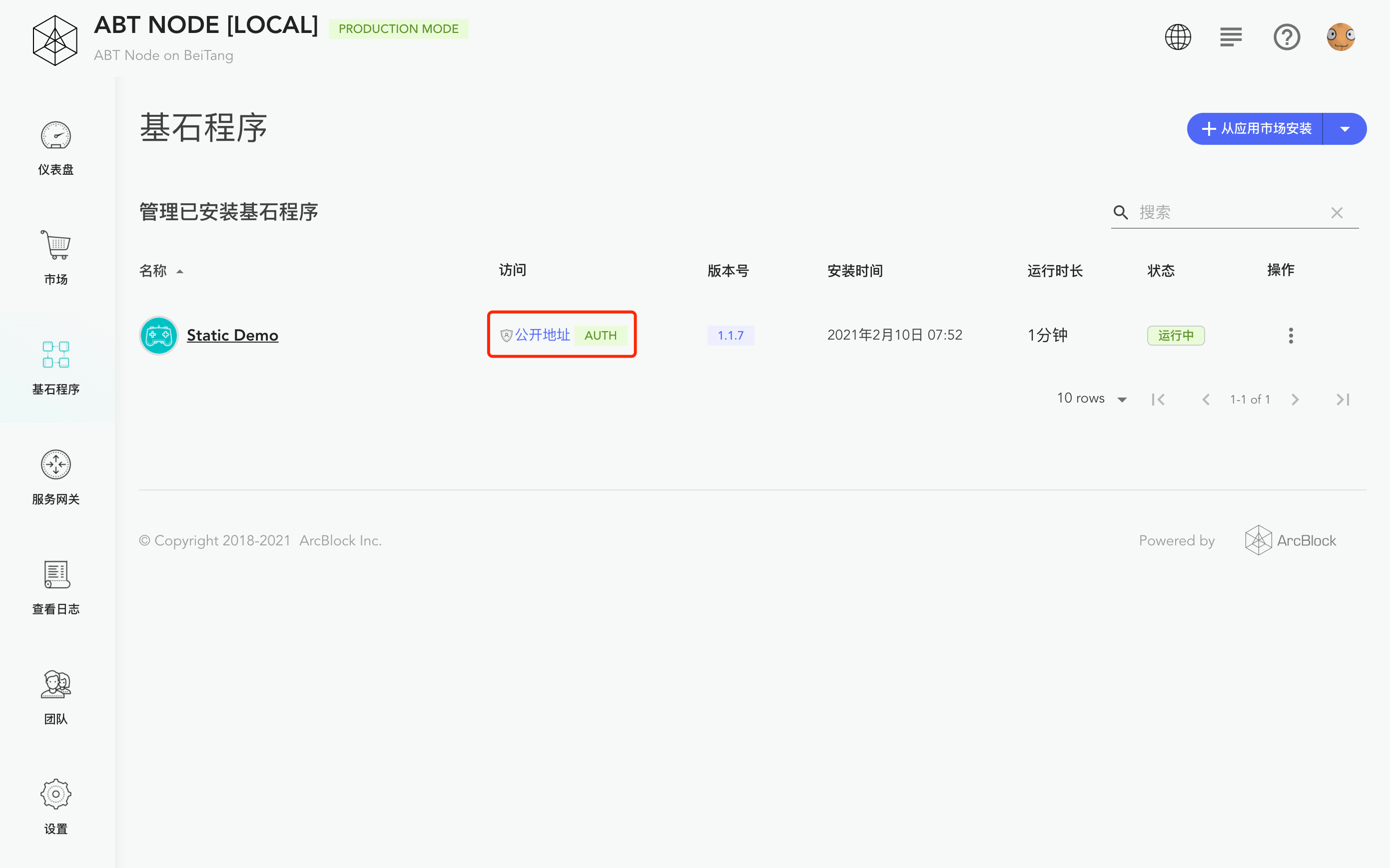Open the user avatar profile
Screen dimensions: 1390x868
pos(1341,37)
